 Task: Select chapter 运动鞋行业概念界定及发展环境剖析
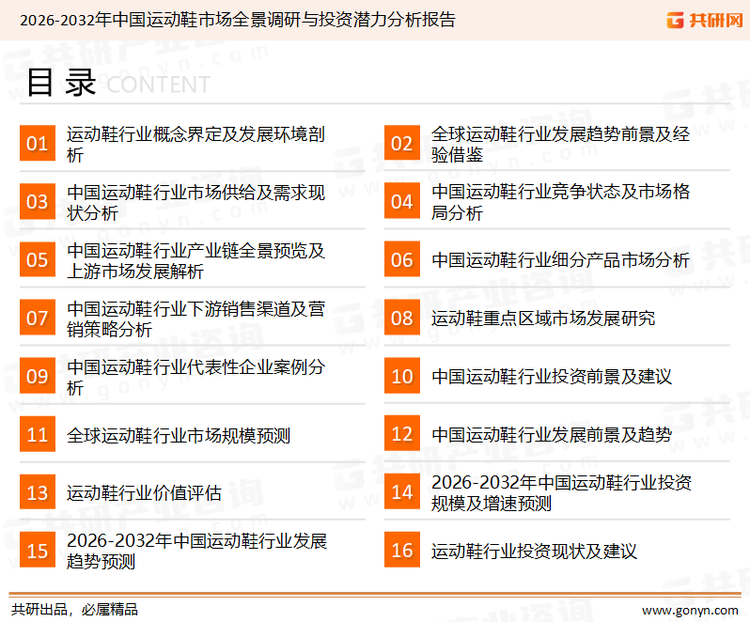pyautogui.click(x=196, y=144)
